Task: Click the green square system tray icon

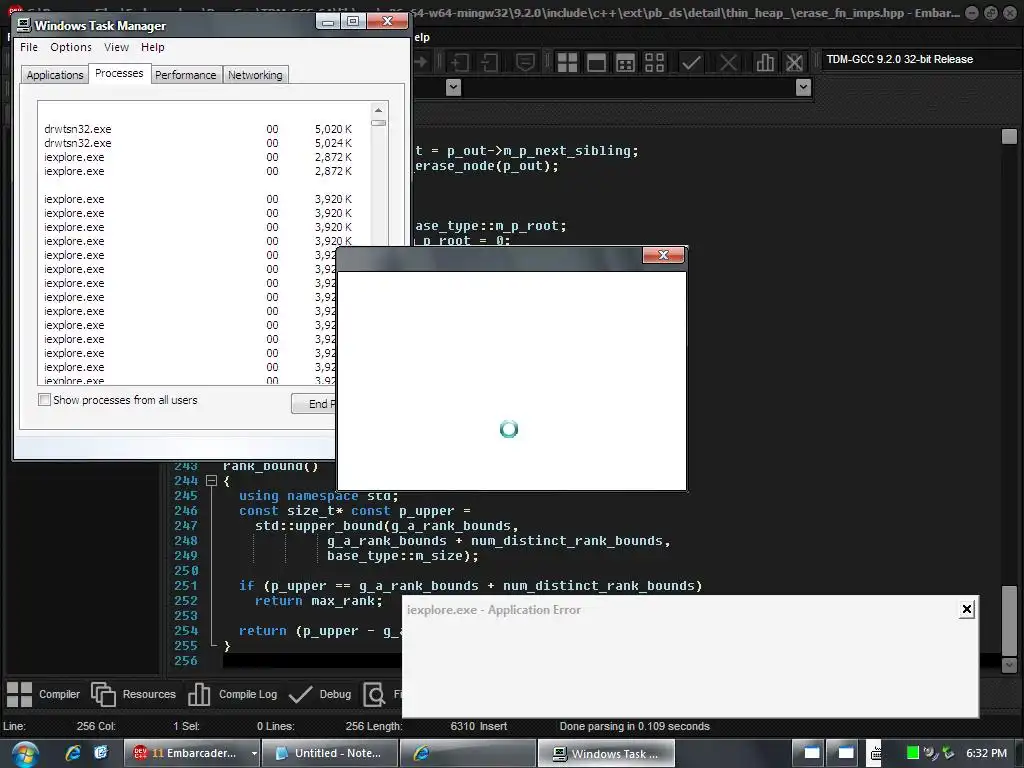Action: point(913,753)
